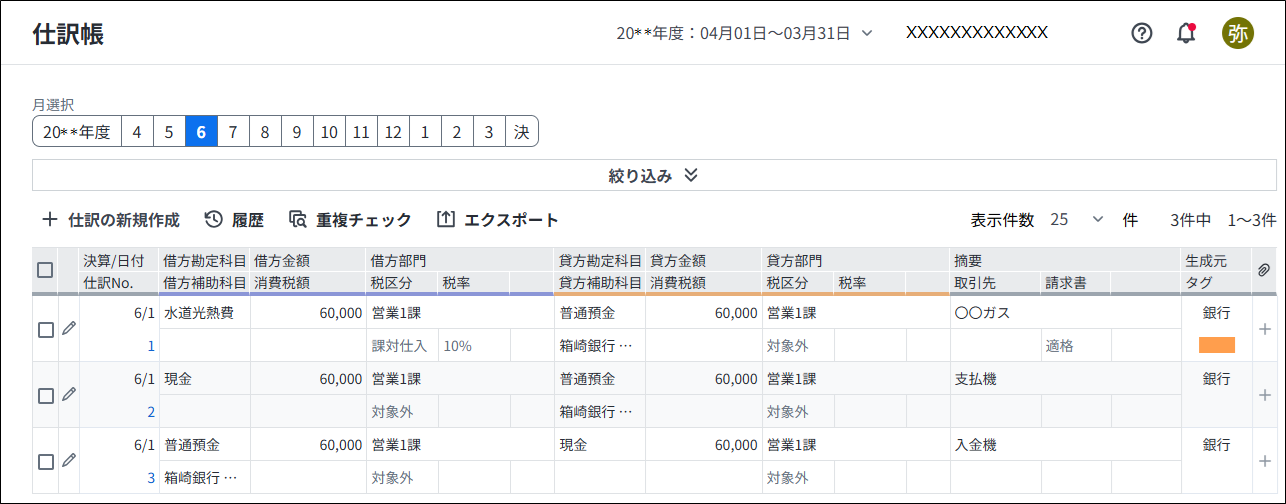Click the エクスポート button
The height and width of the screenshot is (504, 1286).
[x=498, y=220]
